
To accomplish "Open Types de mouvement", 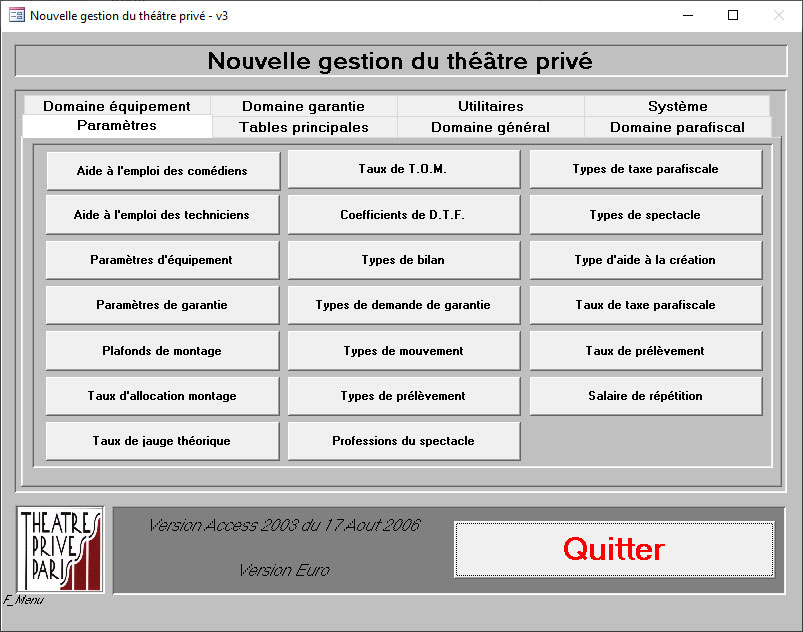I will (404, 351).
